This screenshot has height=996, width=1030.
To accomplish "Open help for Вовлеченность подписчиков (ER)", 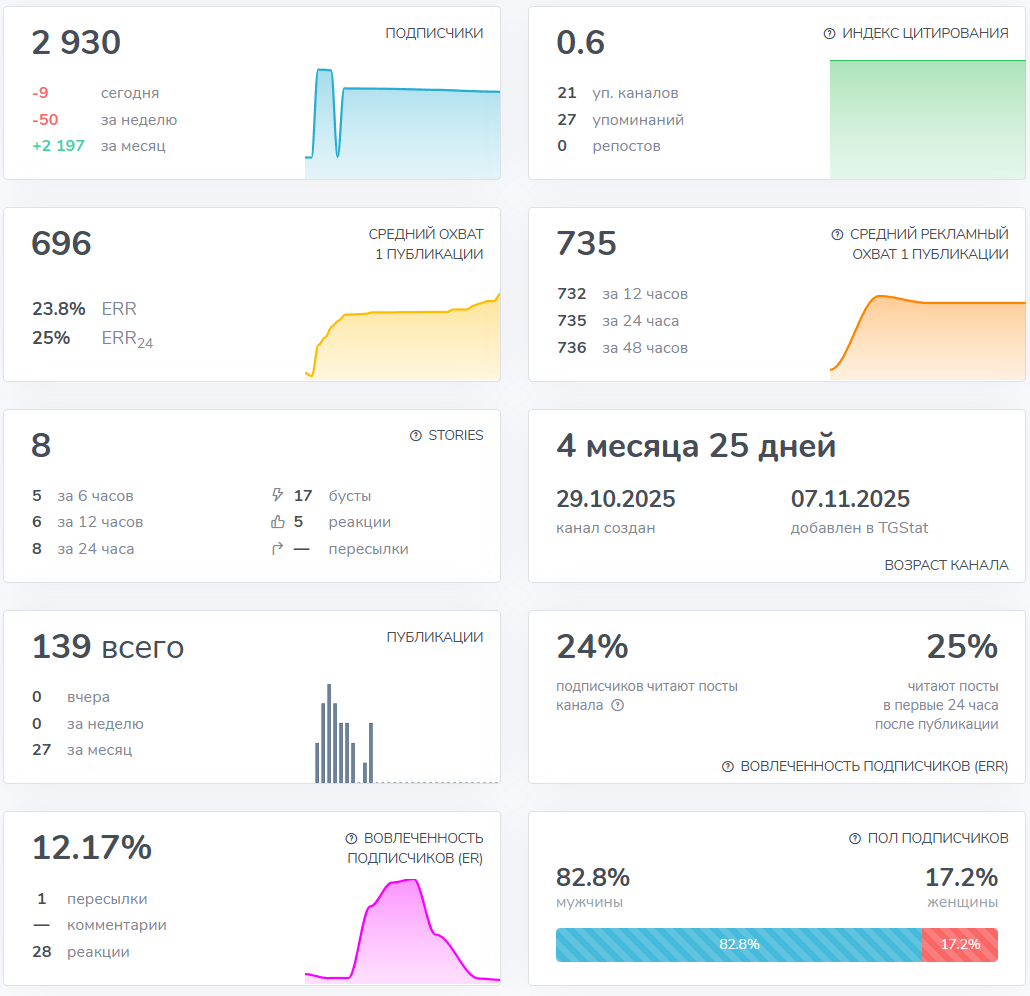I will 350,837.
